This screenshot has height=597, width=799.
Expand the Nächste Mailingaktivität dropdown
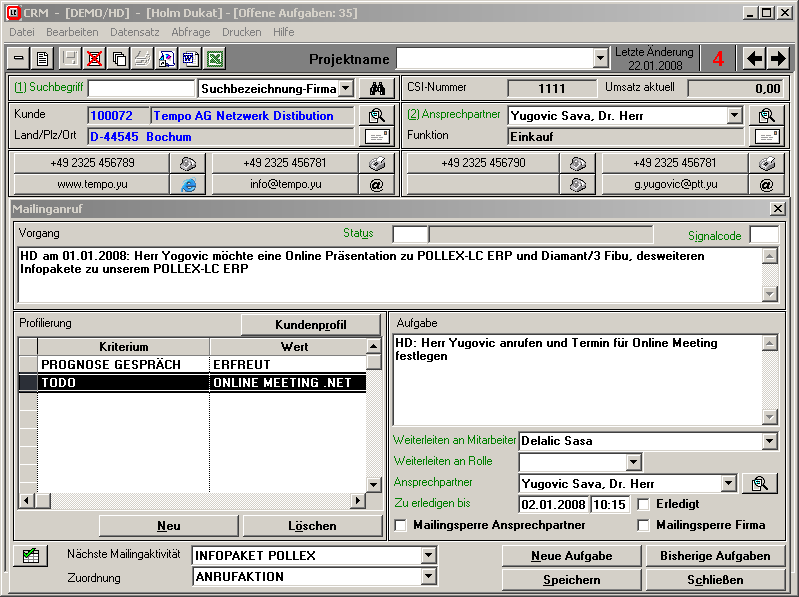[428, 556]
